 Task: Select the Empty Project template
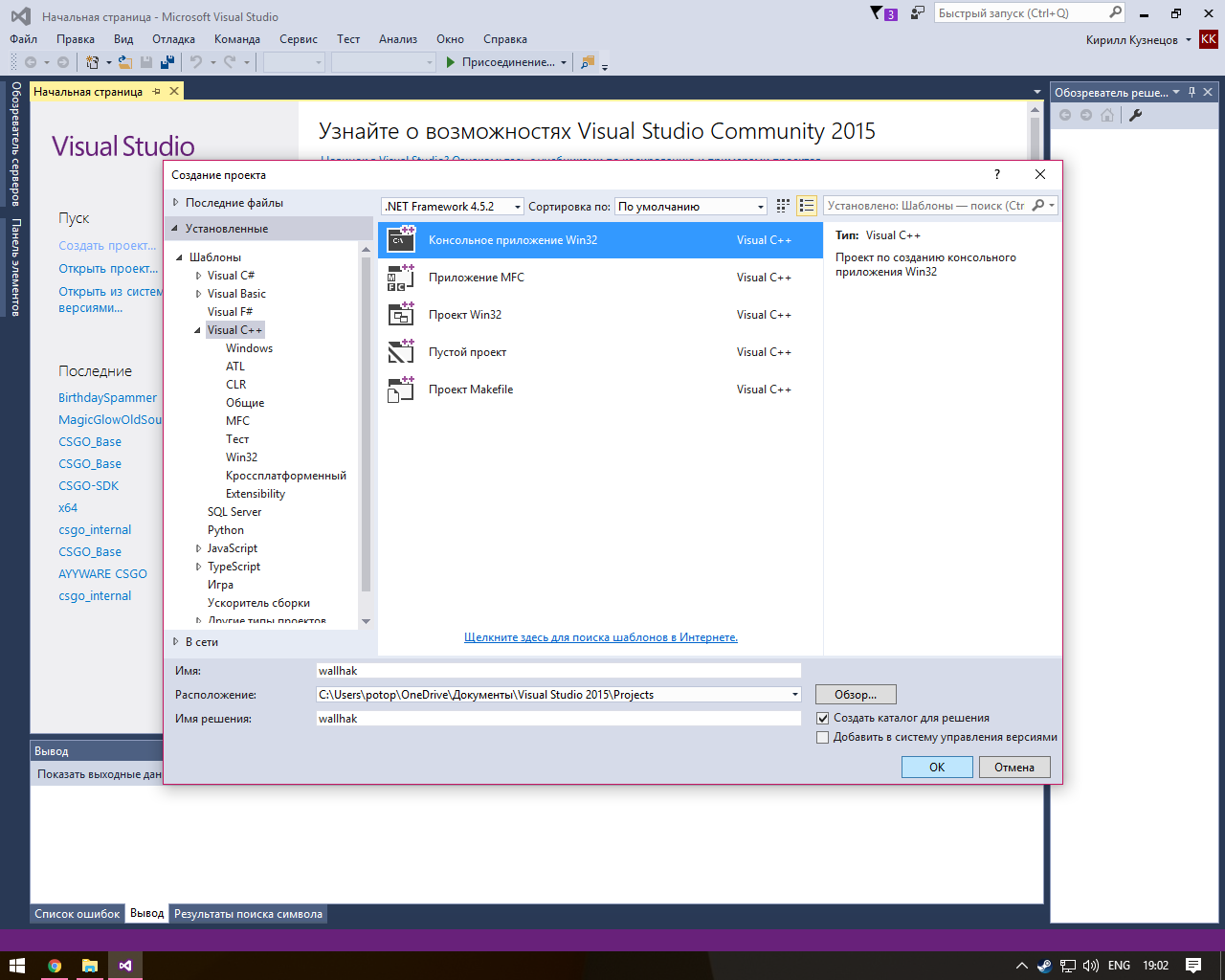(600, 352)
